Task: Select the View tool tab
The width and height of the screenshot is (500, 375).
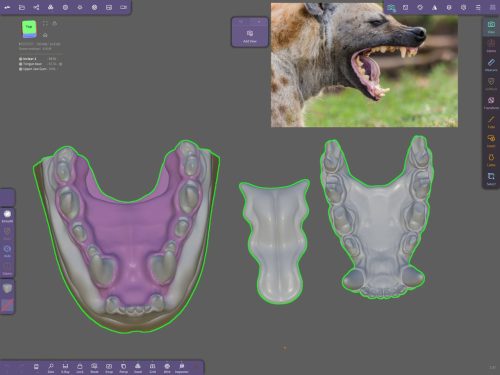Action: pos(491,26)
